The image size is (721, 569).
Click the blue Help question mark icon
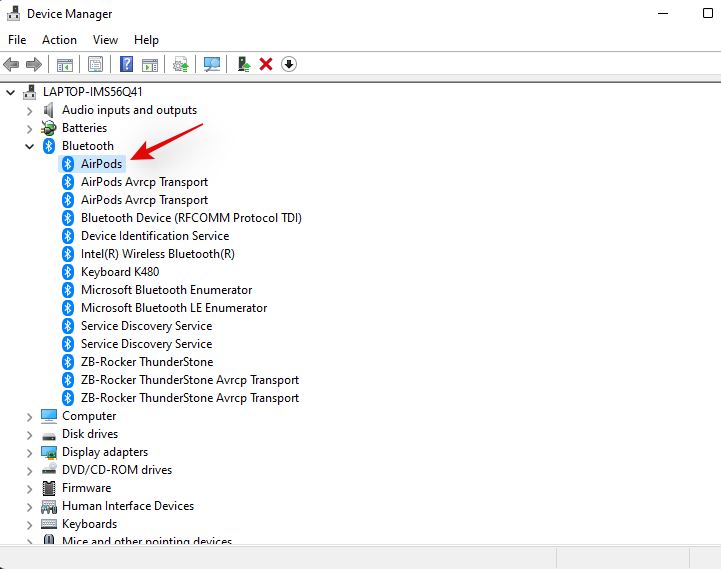[x=127, y=64]
